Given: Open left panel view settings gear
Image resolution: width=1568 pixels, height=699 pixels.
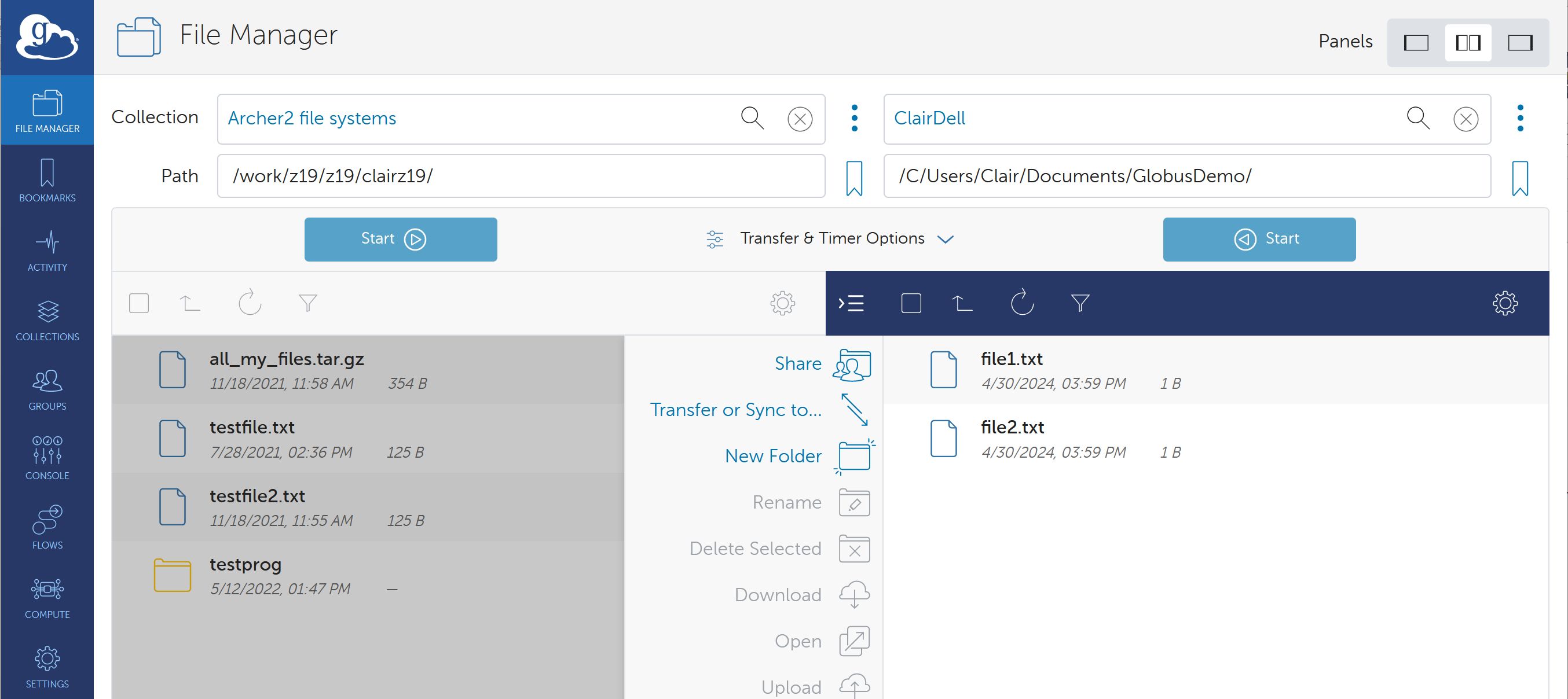Looking at the screenshot, I should [x=783, y=303].
